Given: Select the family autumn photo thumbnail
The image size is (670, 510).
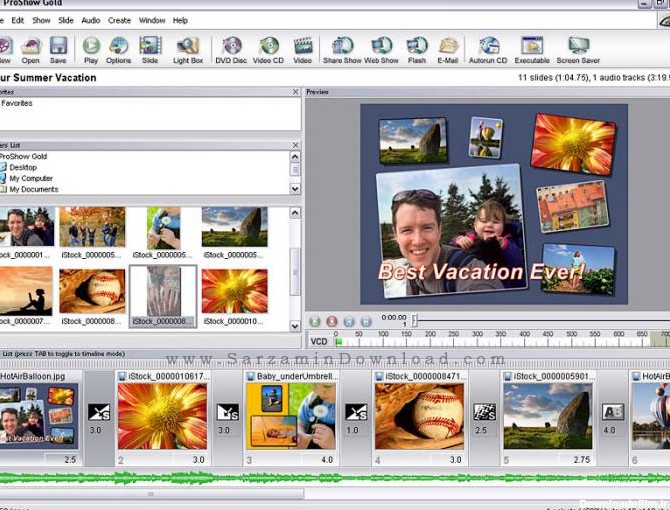Looking at the screenshot, I should [x=92, y=227].
